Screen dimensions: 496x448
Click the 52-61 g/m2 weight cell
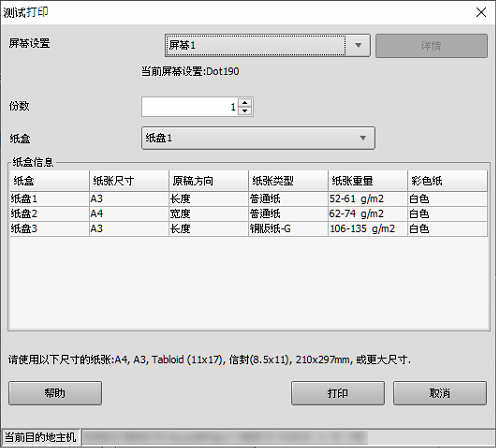click(368, 199)
